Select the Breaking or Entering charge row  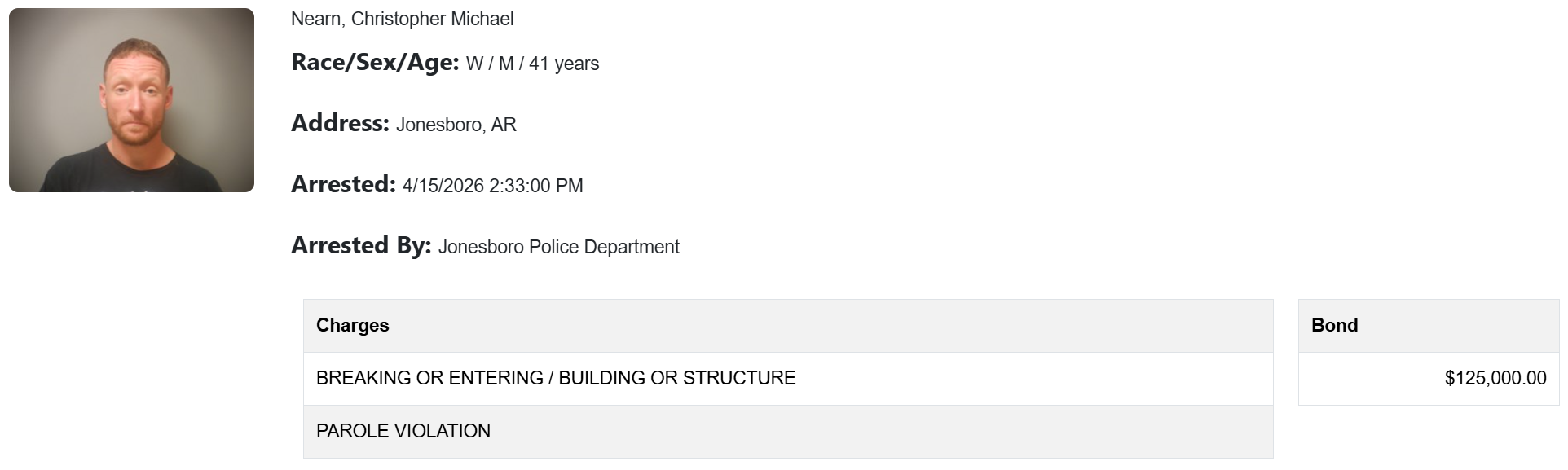(x=556, y=378)
